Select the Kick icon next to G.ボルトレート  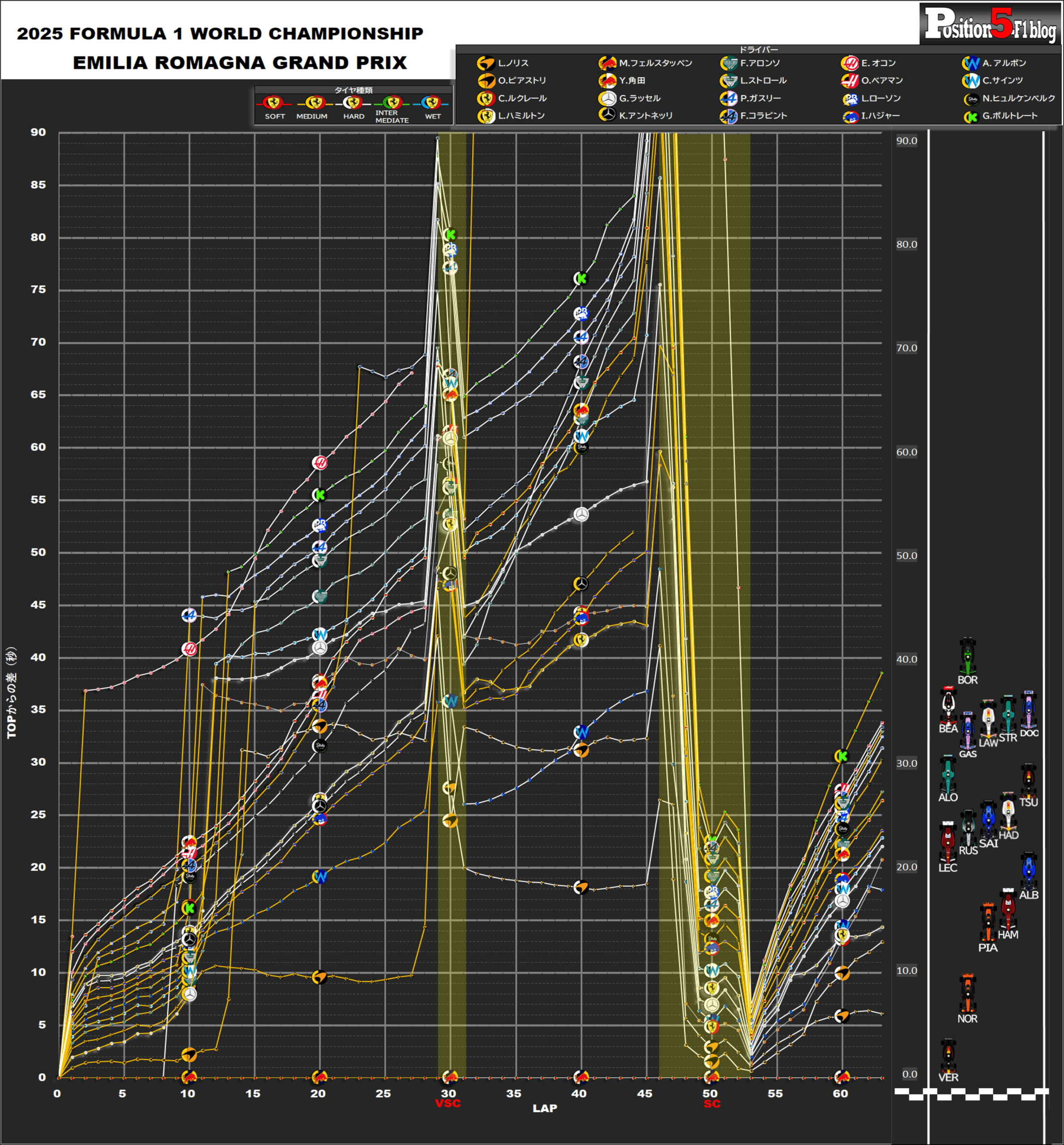971,117
